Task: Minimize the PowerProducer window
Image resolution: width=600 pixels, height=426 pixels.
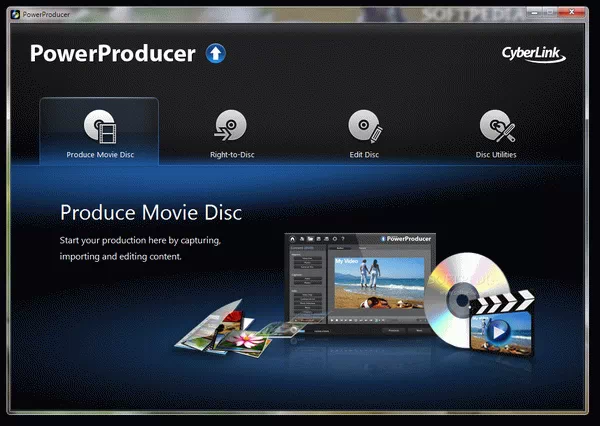Action: (x=514, y=9)
